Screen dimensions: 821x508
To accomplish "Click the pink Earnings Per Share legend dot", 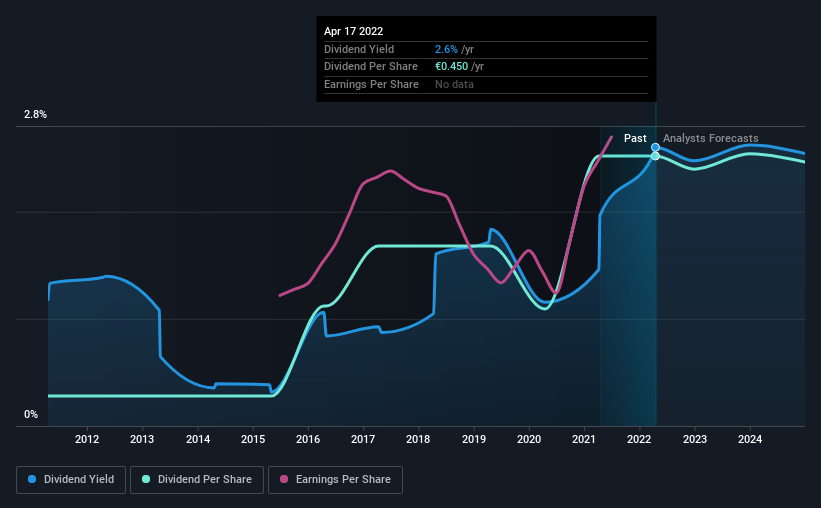I will [x=284, y=479].
